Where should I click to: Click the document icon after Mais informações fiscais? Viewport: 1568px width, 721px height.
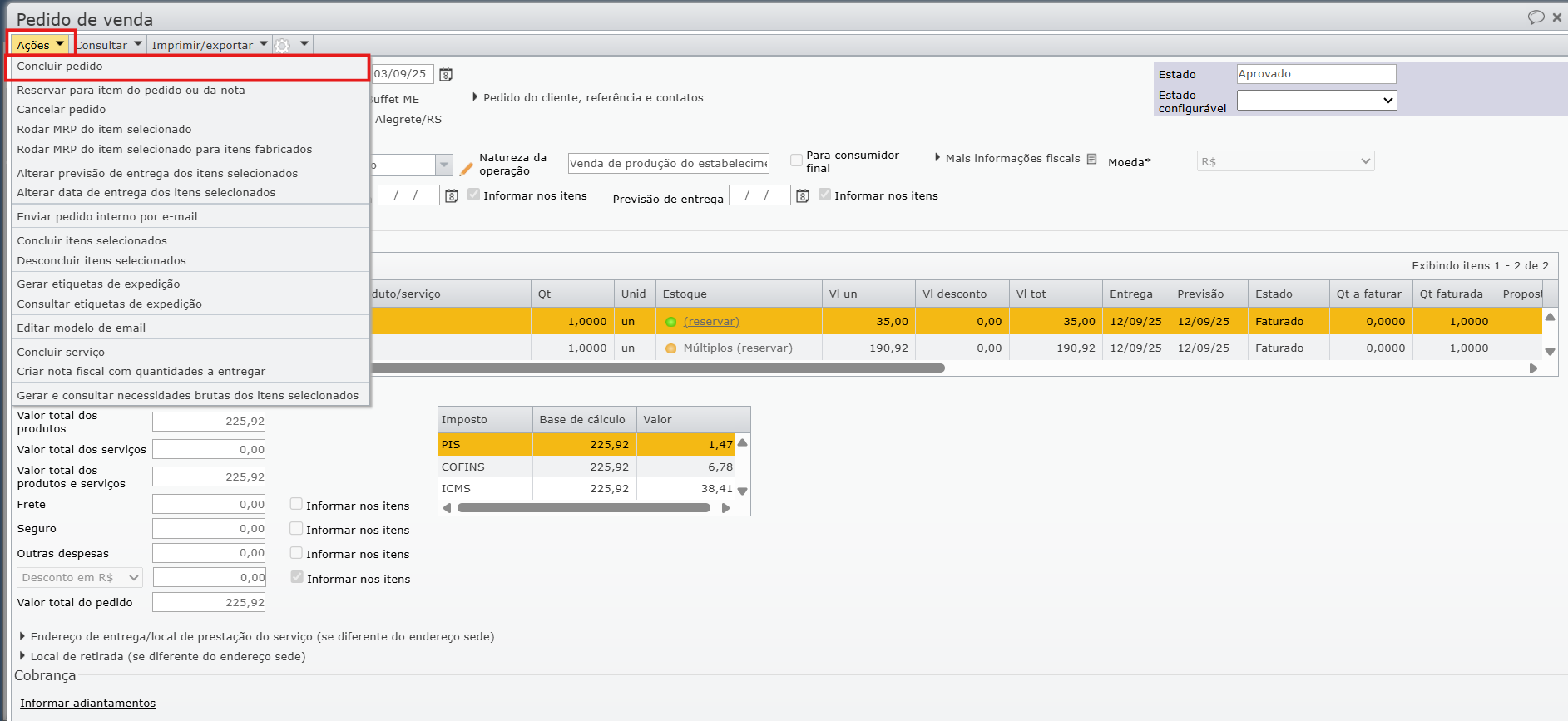[x=1091, y=159]
